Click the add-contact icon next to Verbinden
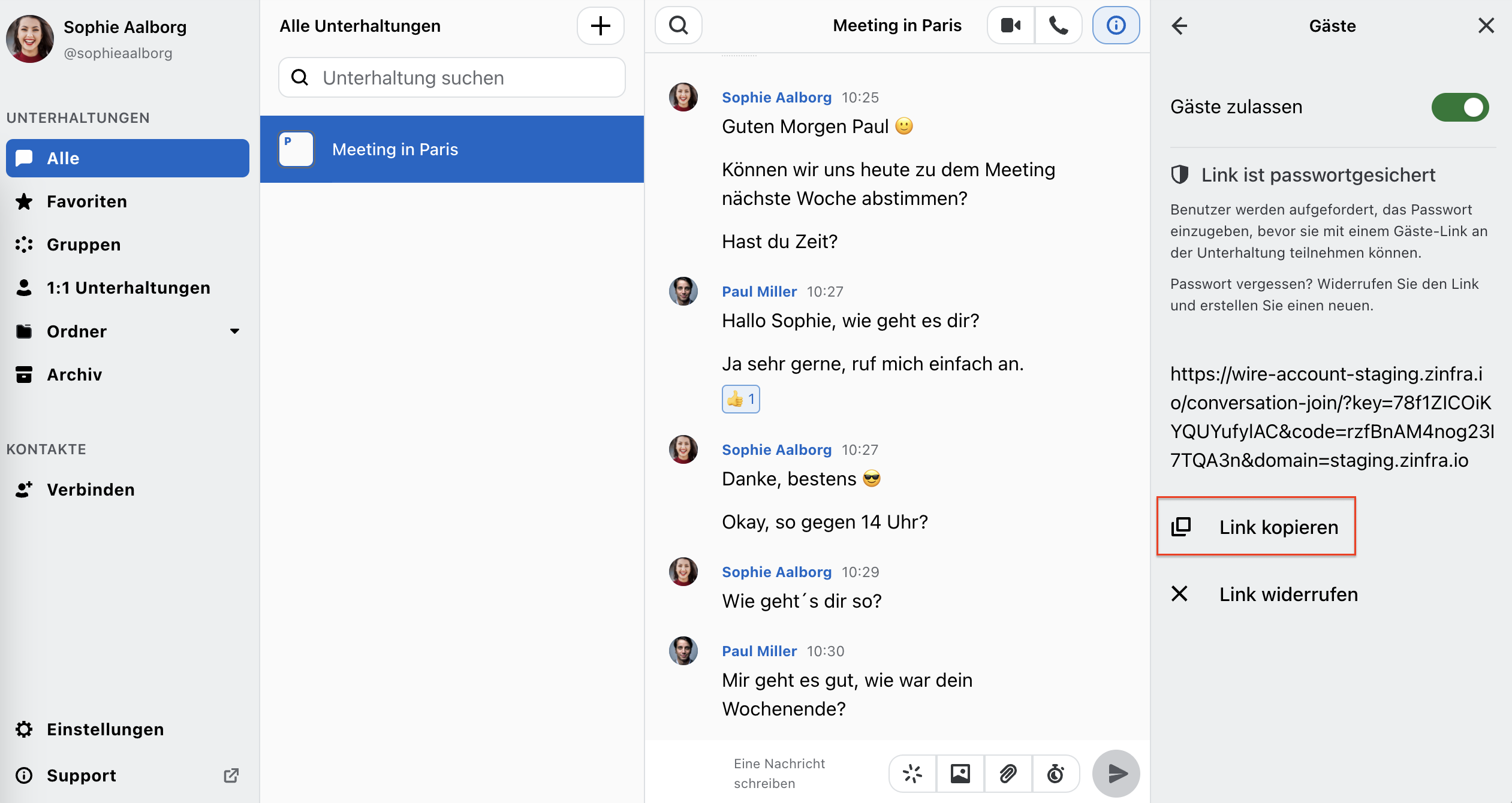 pos(24,490)
